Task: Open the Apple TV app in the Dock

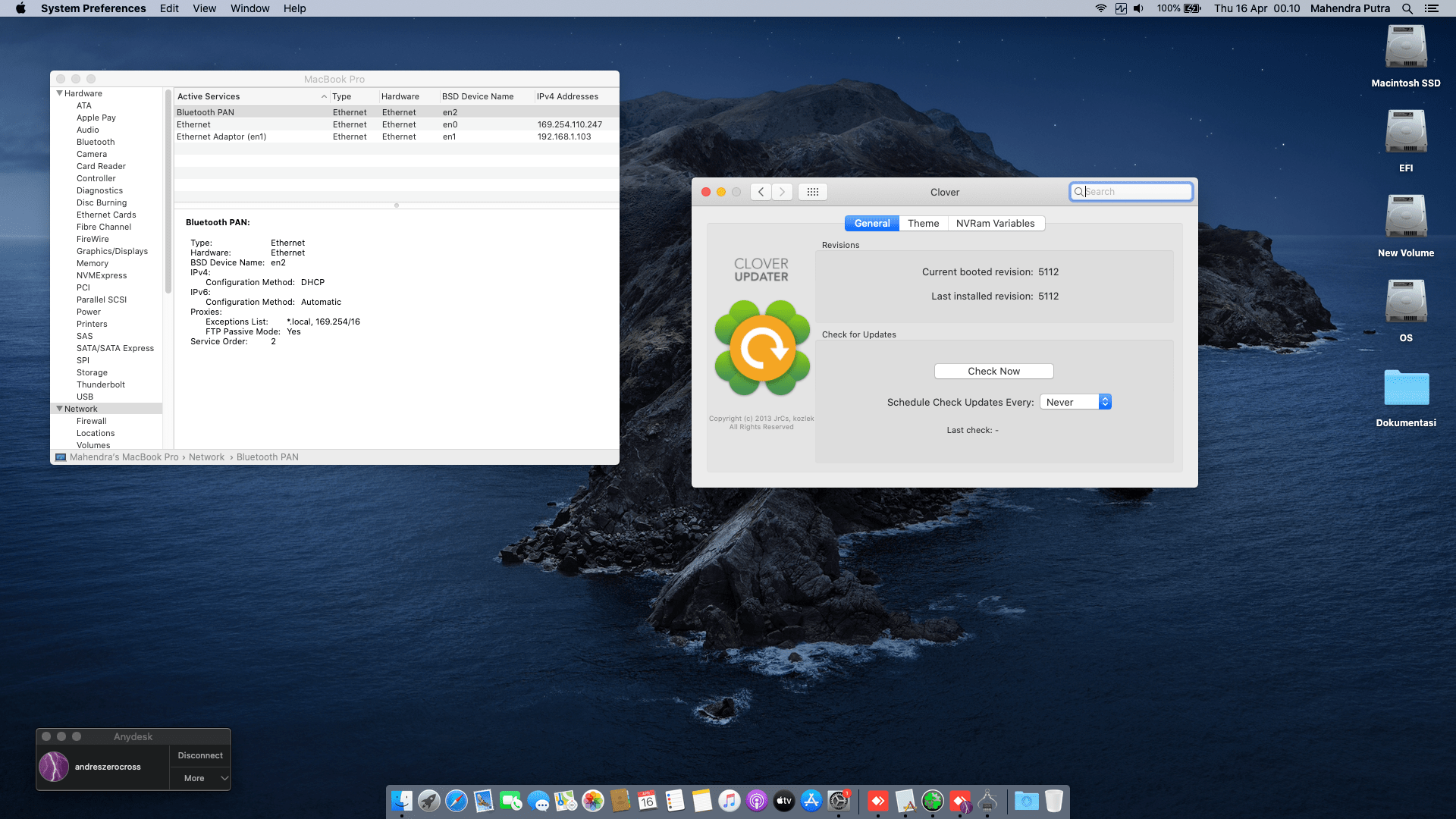Action: [x=784, y=801]
